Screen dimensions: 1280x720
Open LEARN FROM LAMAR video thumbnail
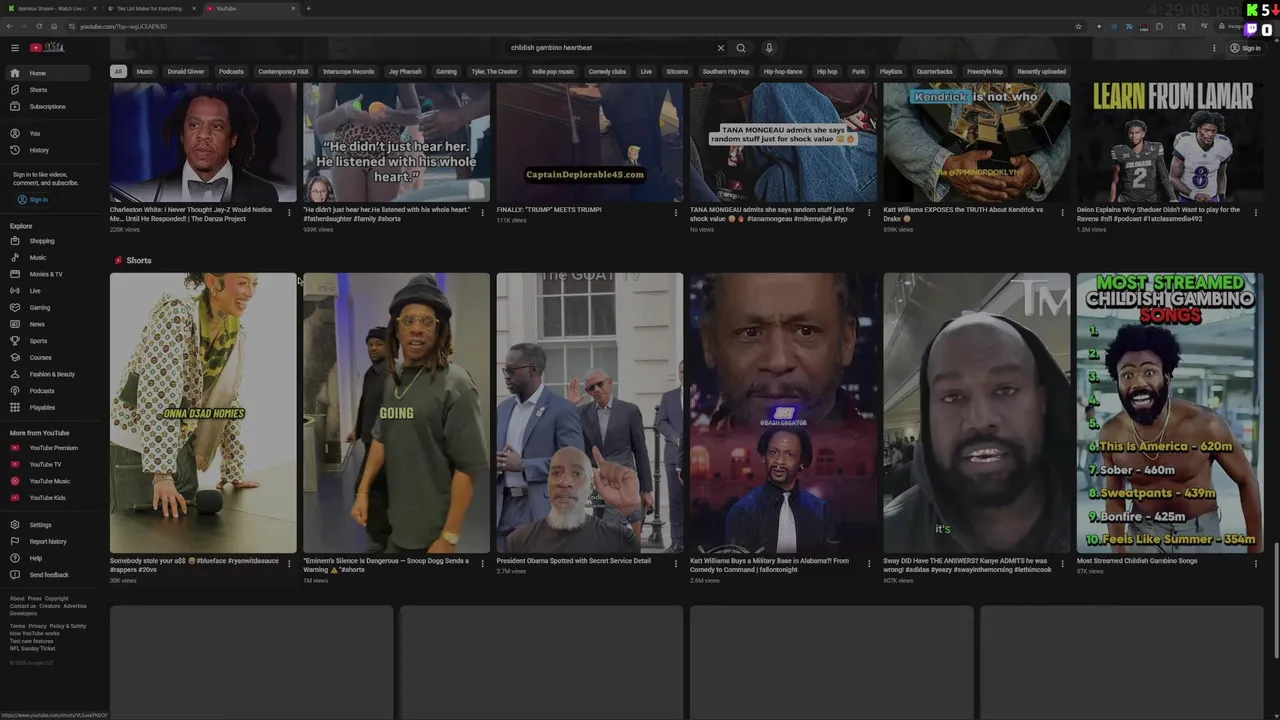(1170, 142)
